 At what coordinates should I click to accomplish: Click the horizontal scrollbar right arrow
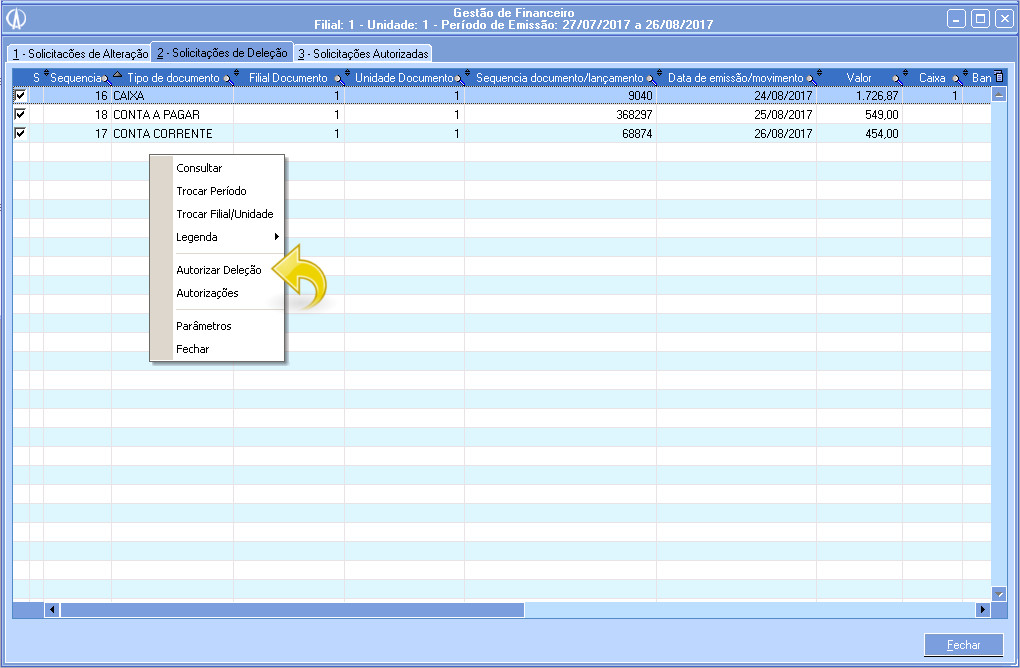(x=983, y=609)
